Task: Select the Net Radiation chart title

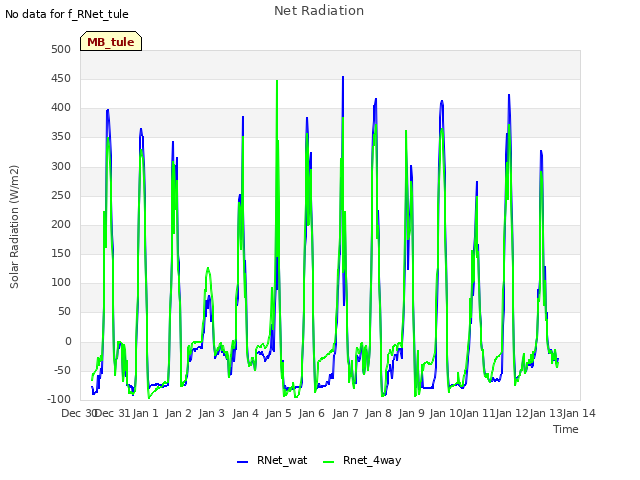Action: tap(319, 11)
